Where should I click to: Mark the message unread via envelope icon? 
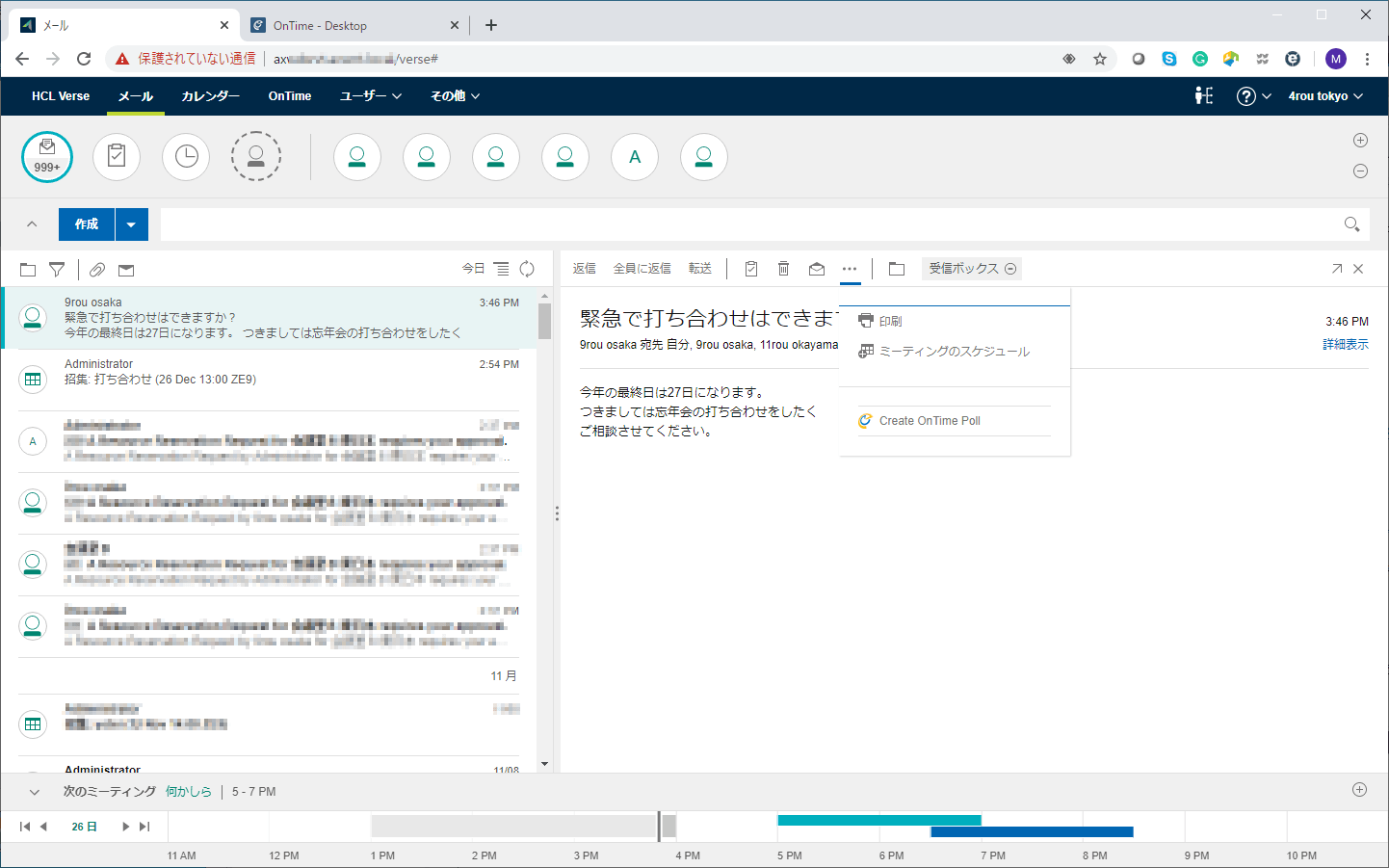(817, 269)
